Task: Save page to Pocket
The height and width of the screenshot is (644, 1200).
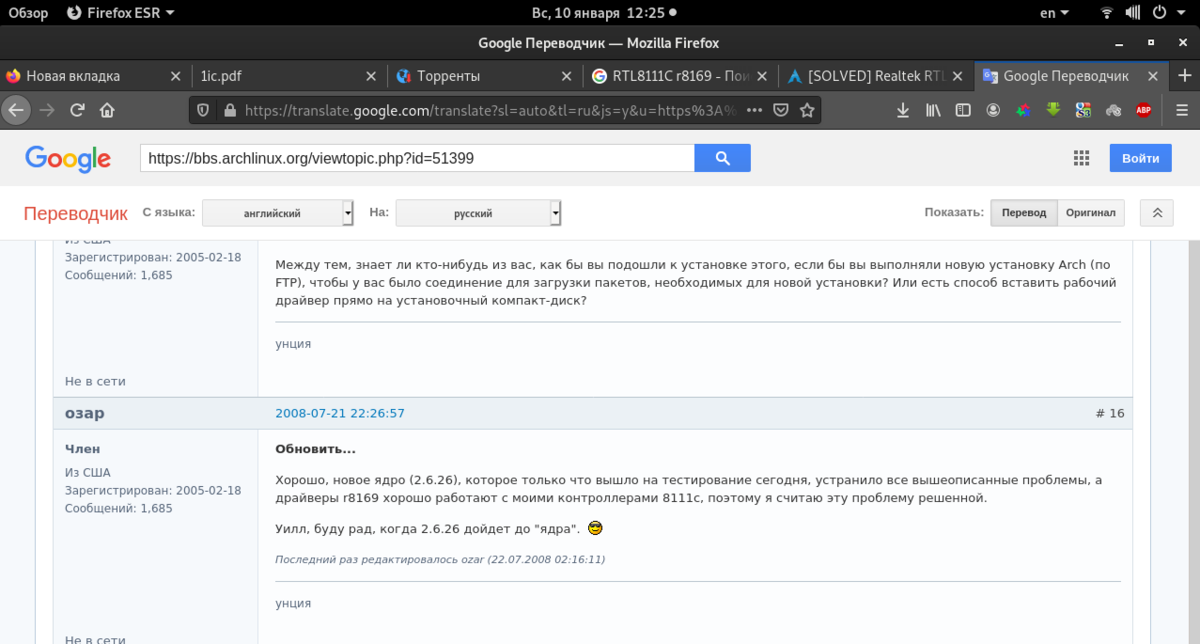Action: pyautogui.click(x=782, y=110)
